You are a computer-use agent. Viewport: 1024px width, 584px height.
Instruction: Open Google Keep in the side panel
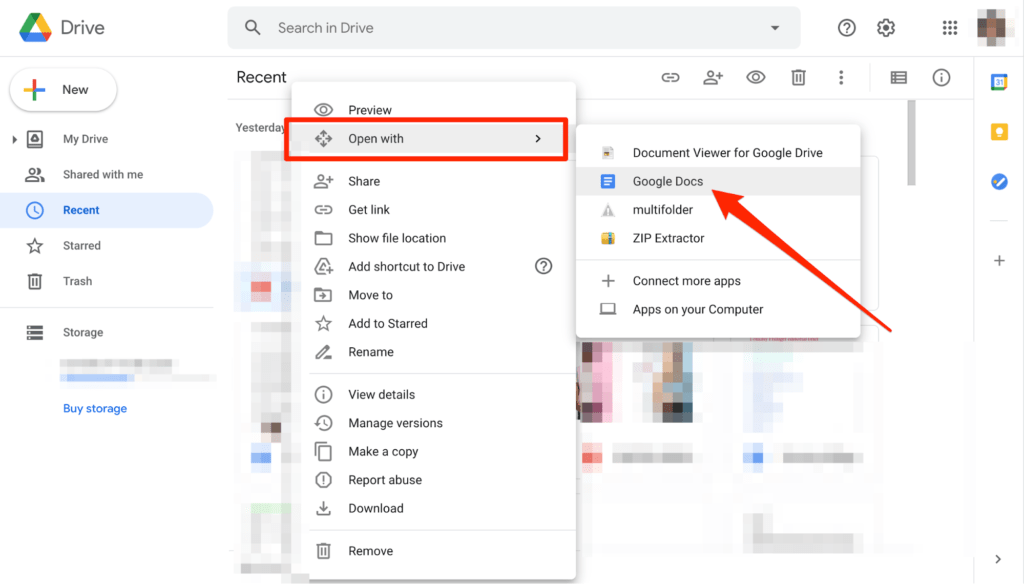click(x=999, y=131)
